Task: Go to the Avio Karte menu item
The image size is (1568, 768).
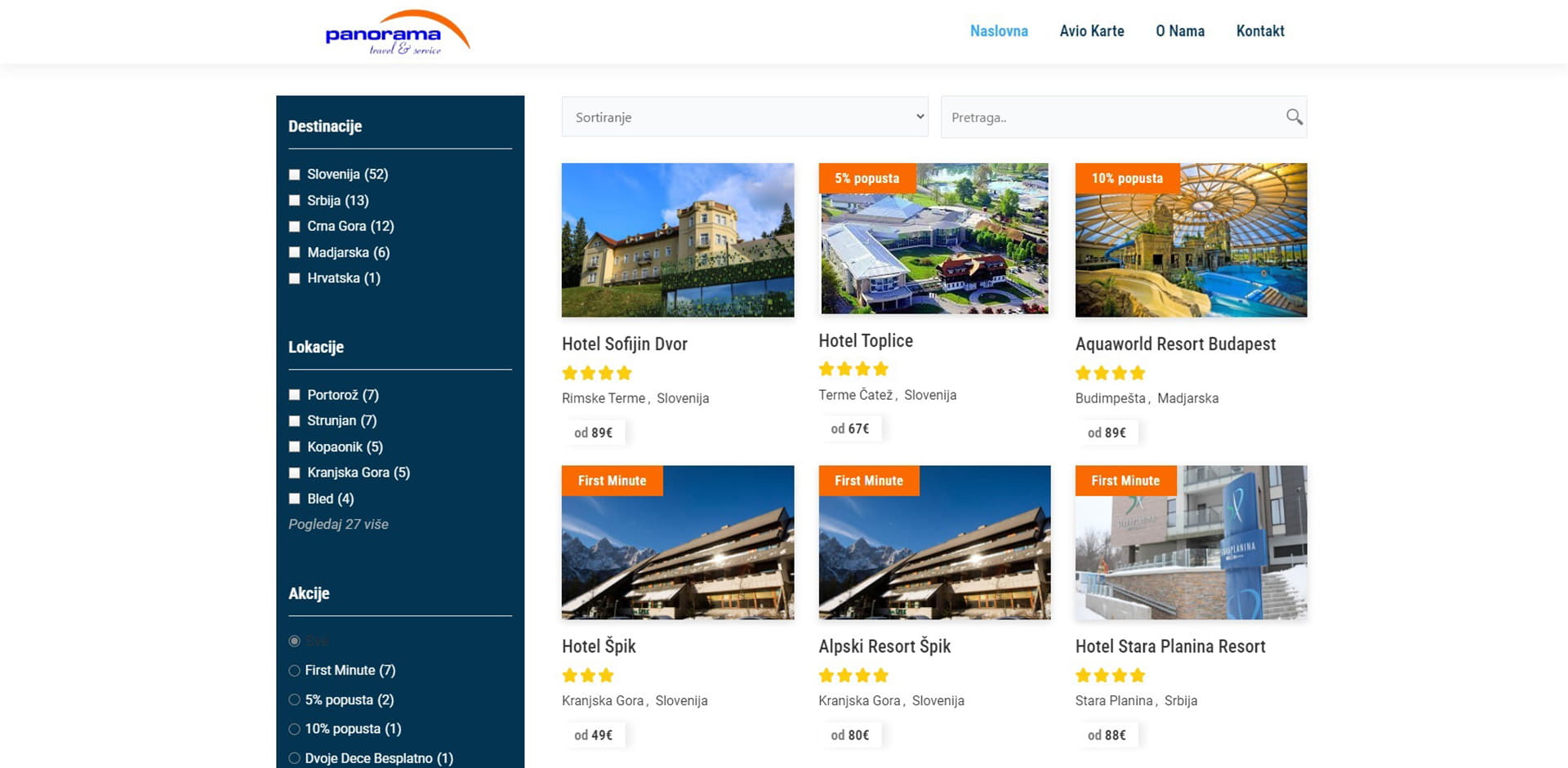Action: 1091,31
